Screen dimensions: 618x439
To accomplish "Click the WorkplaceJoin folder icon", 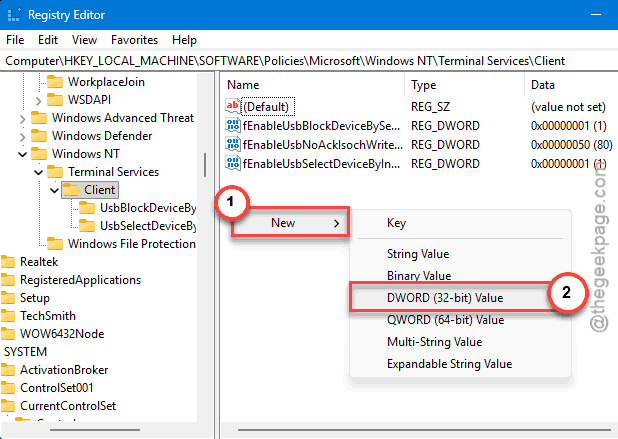I will click(x=55, y=82).
